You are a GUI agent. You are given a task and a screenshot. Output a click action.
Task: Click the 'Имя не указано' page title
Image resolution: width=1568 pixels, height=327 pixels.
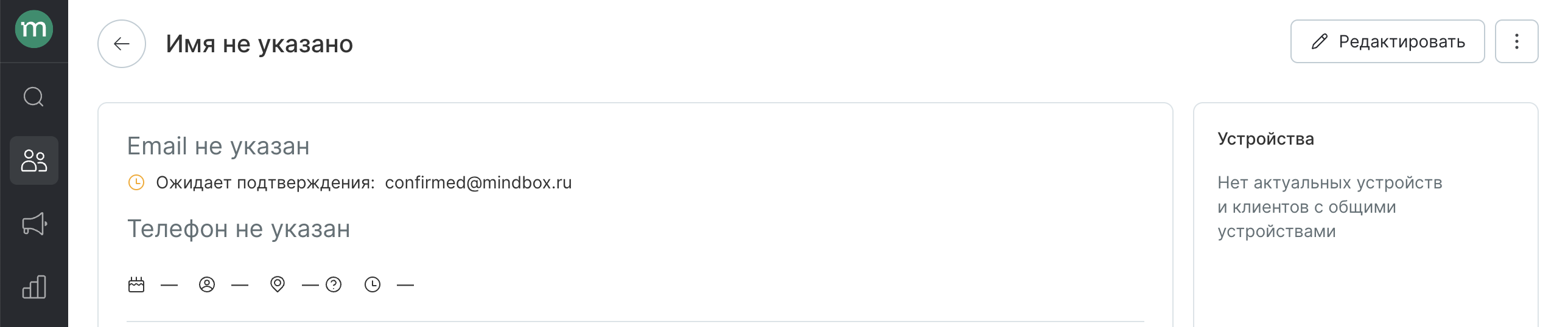pos(259,44)
